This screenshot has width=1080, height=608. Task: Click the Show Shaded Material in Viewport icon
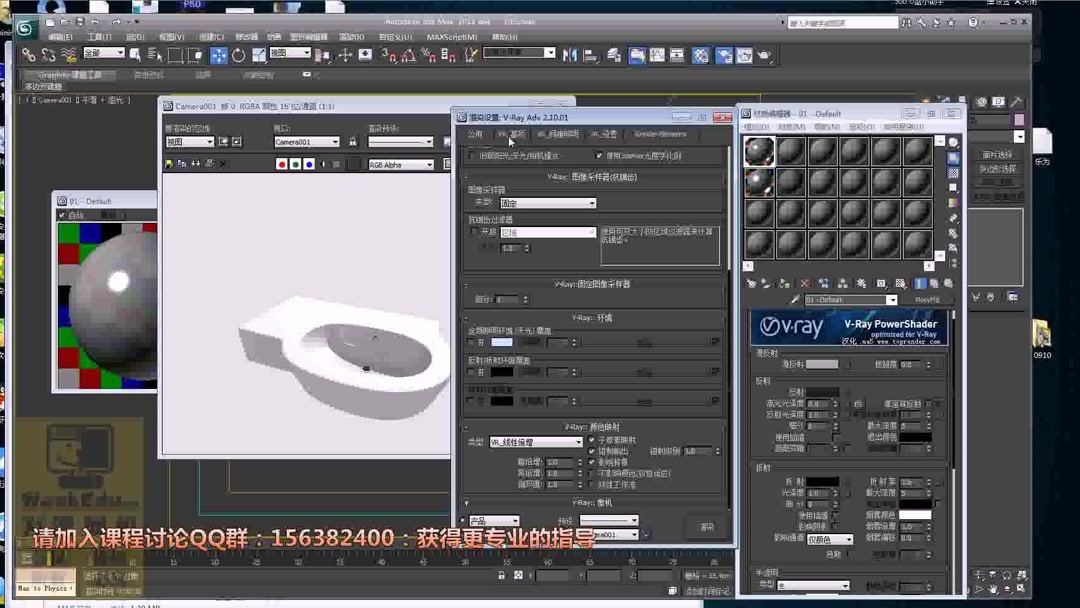900,283
